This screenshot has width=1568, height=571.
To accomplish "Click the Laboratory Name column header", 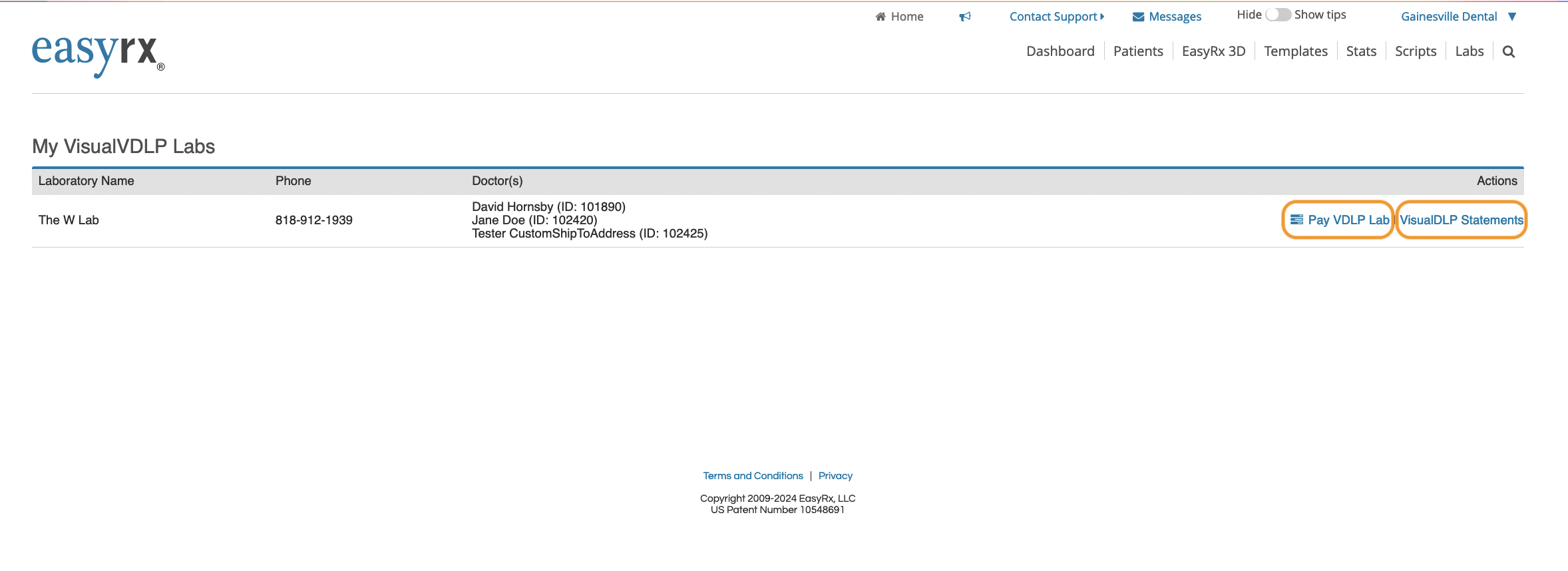I will coord(86,181).
